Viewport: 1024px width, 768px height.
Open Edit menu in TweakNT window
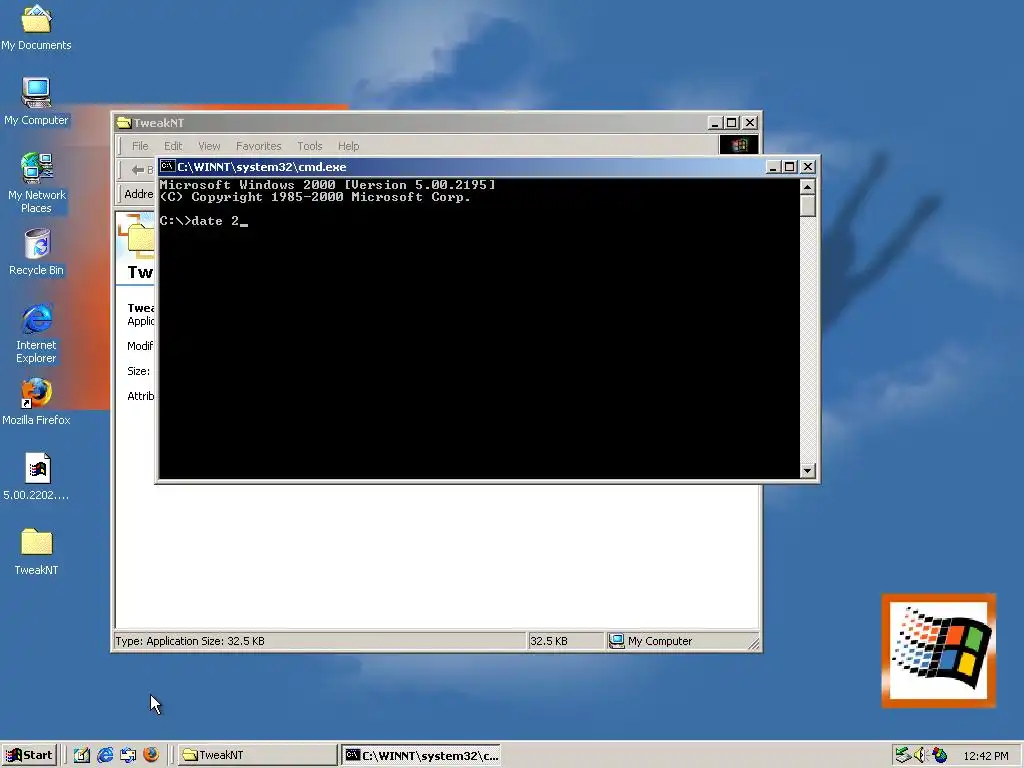click(x=172, y=146)
